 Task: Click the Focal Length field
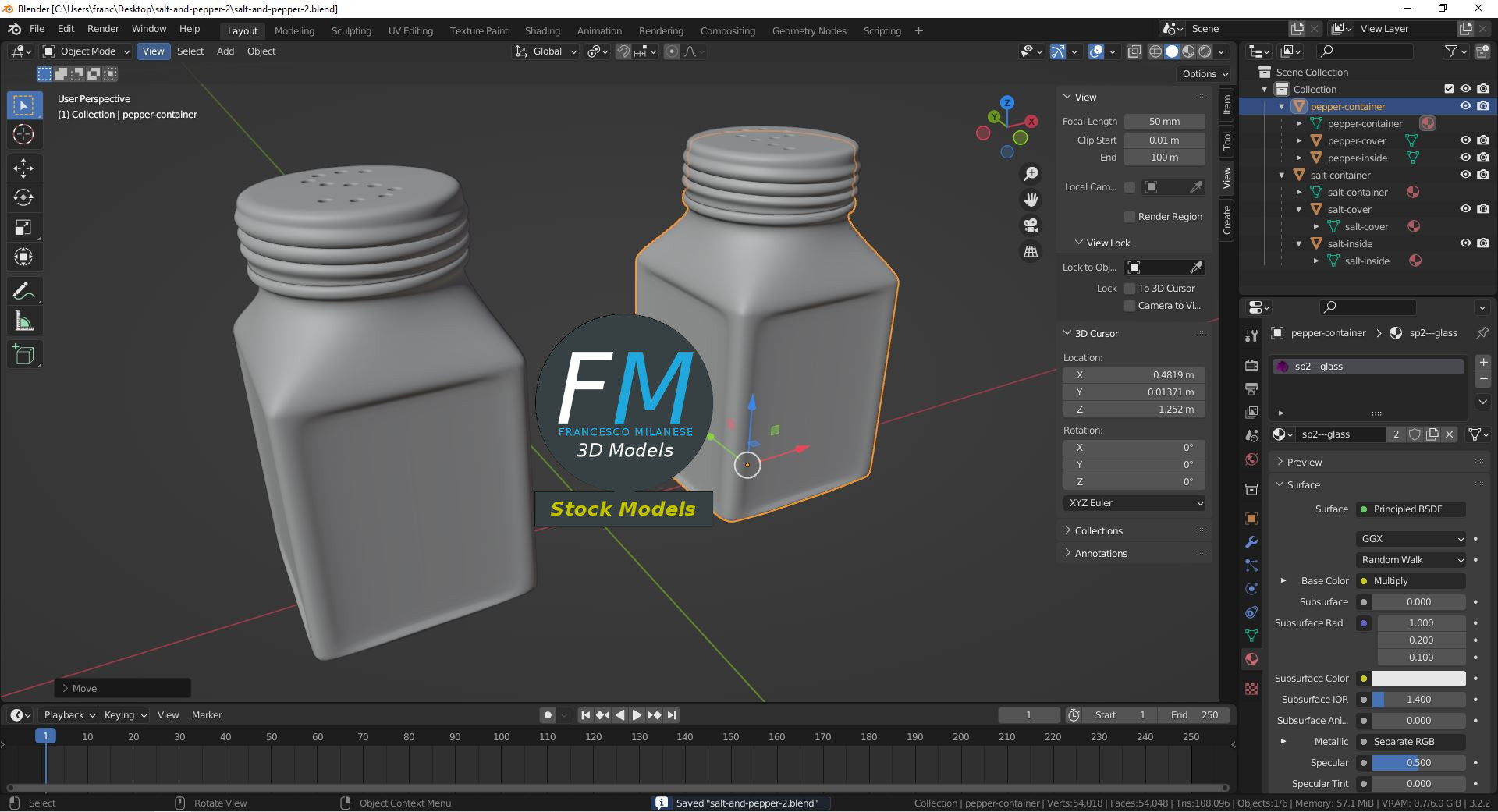(1164, 122)
